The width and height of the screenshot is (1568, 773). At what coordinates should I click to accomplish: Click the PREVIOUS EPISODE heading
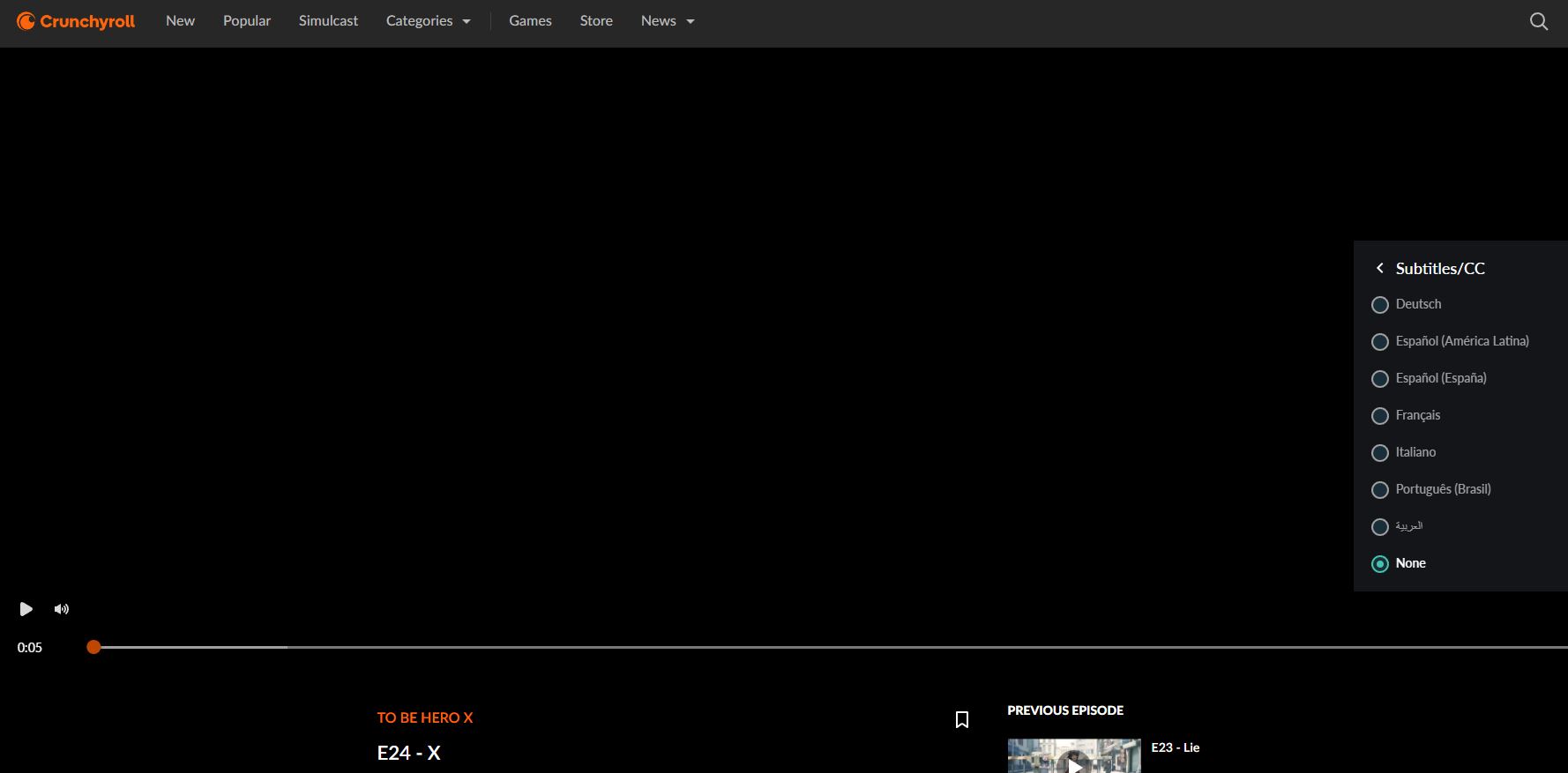1065,710
